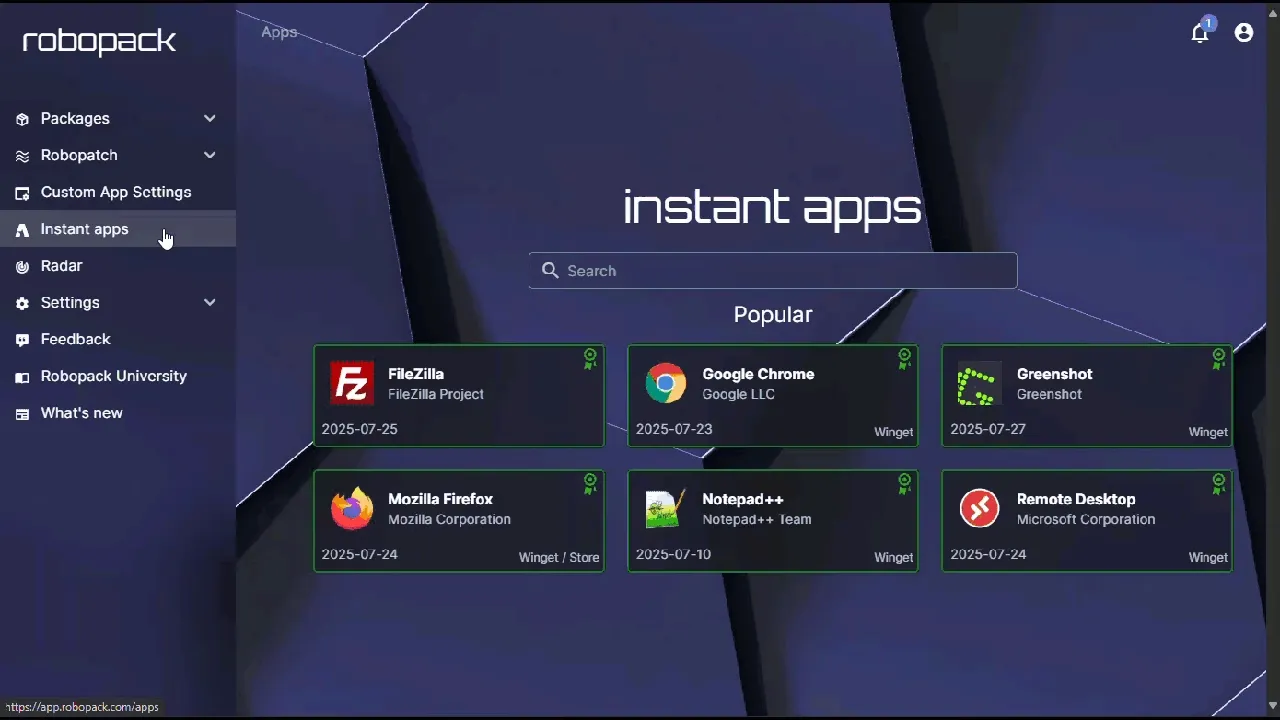
Task: Click the verified badge on Remote Desktop card
Action: tap(1218, 484)
